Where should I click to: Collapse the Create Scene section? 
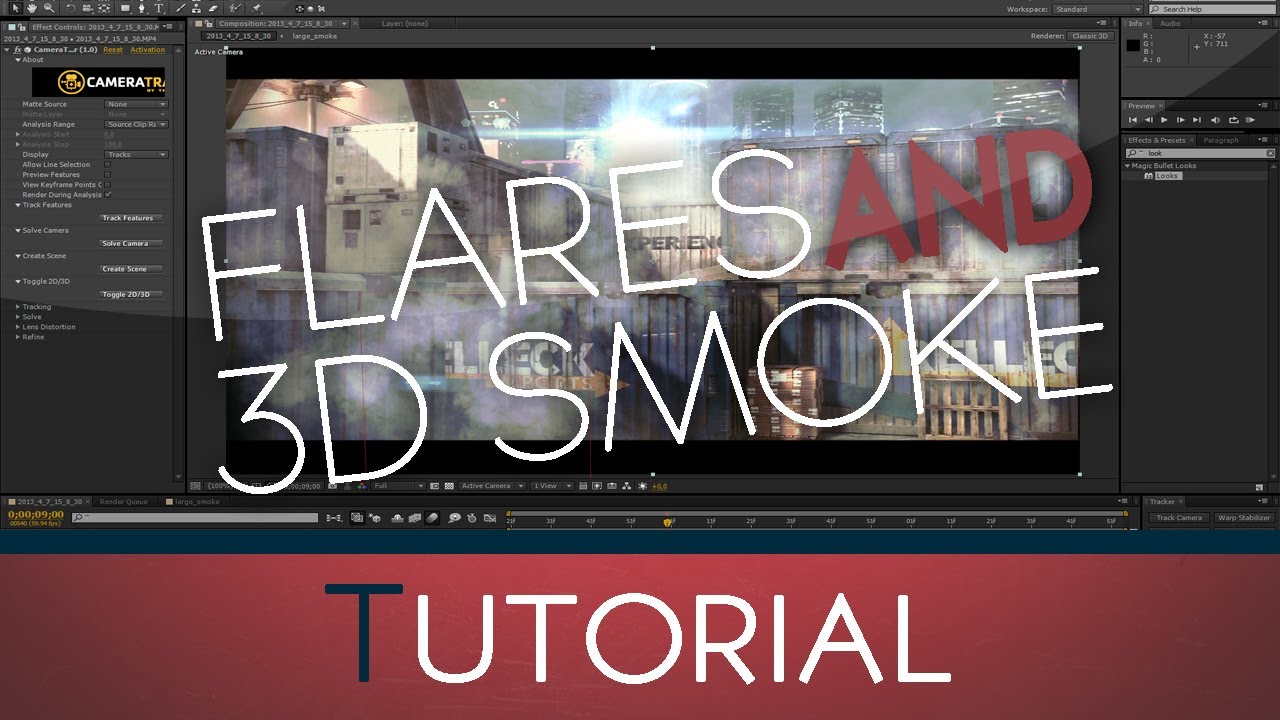(x=18, y=255)
